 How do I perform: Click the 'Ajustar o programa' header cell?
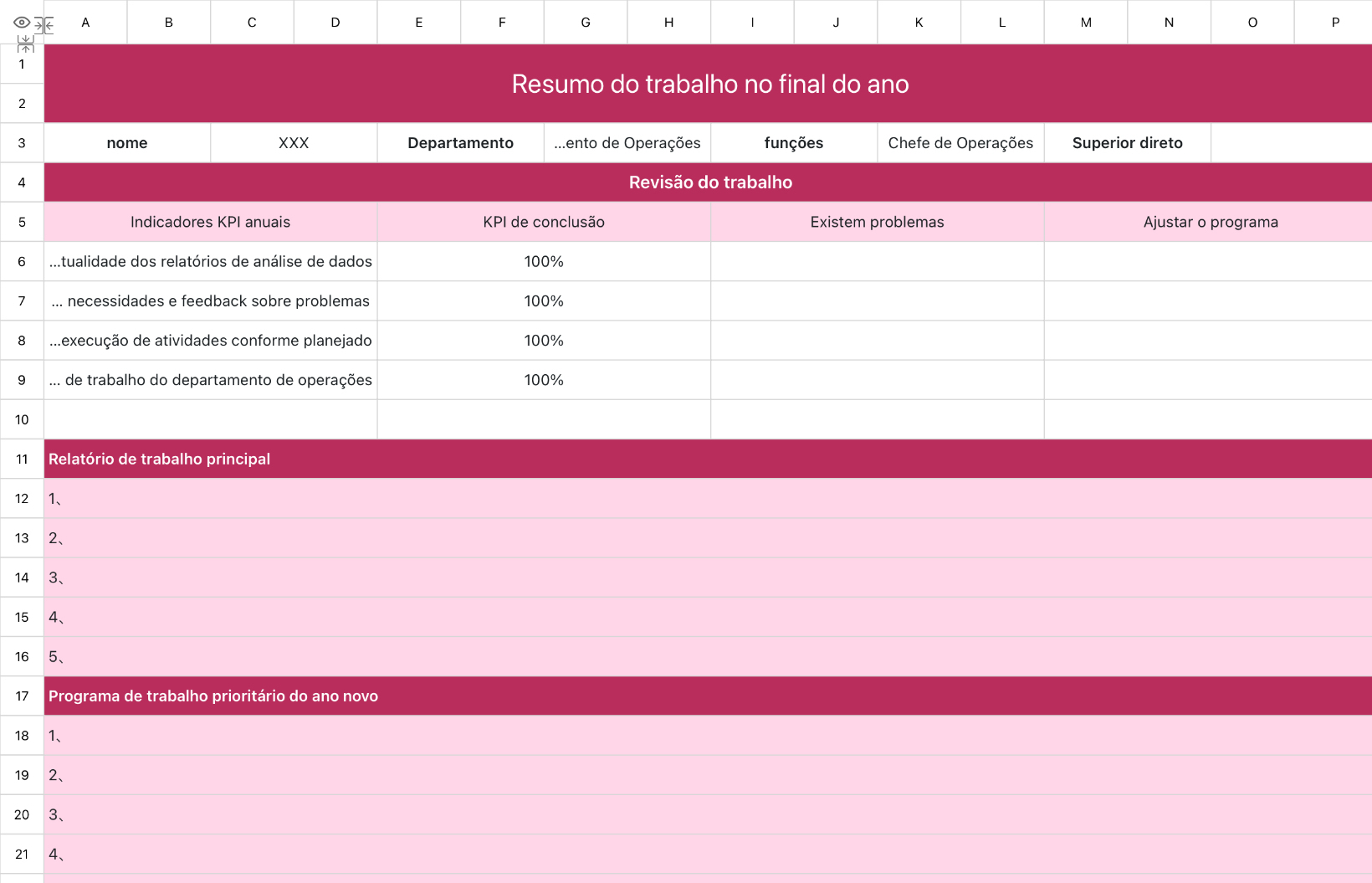tap(1210, 222)
